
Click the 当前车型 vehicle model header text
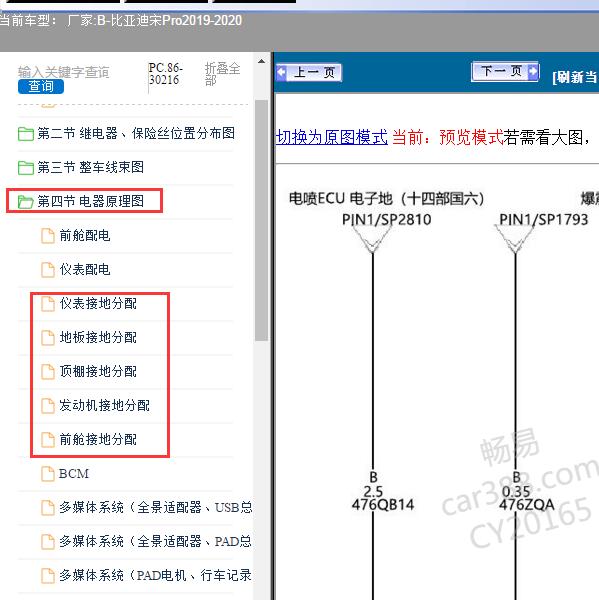pyautogui.click(x=121, y=20)
